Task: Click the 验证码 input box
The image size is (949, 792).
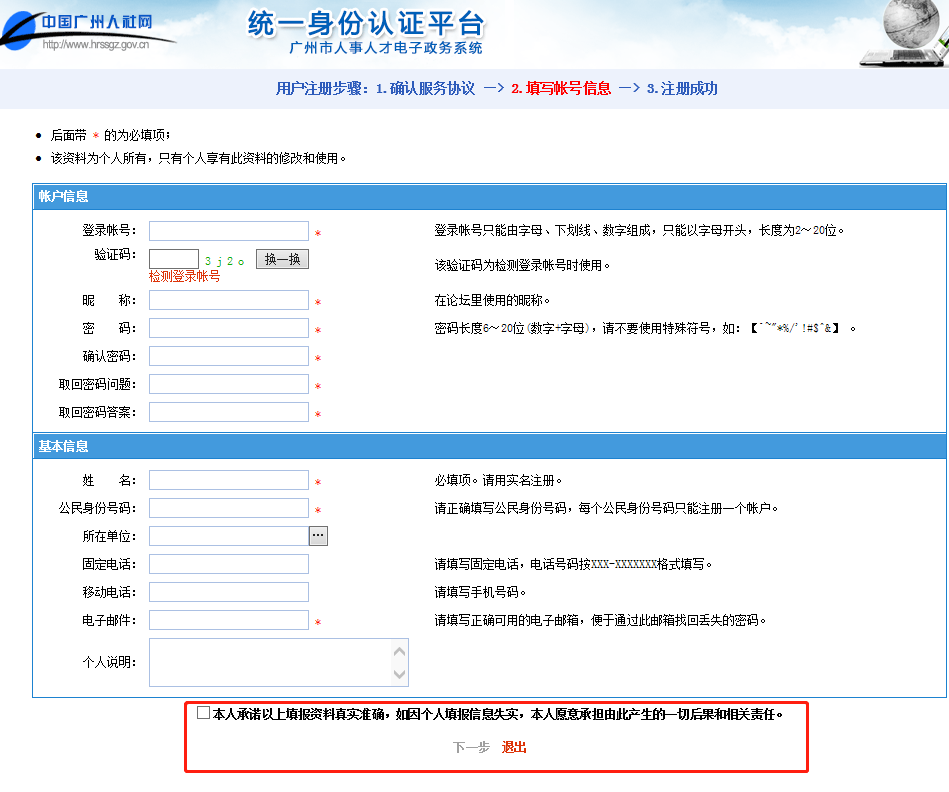Action: (173, 259)
